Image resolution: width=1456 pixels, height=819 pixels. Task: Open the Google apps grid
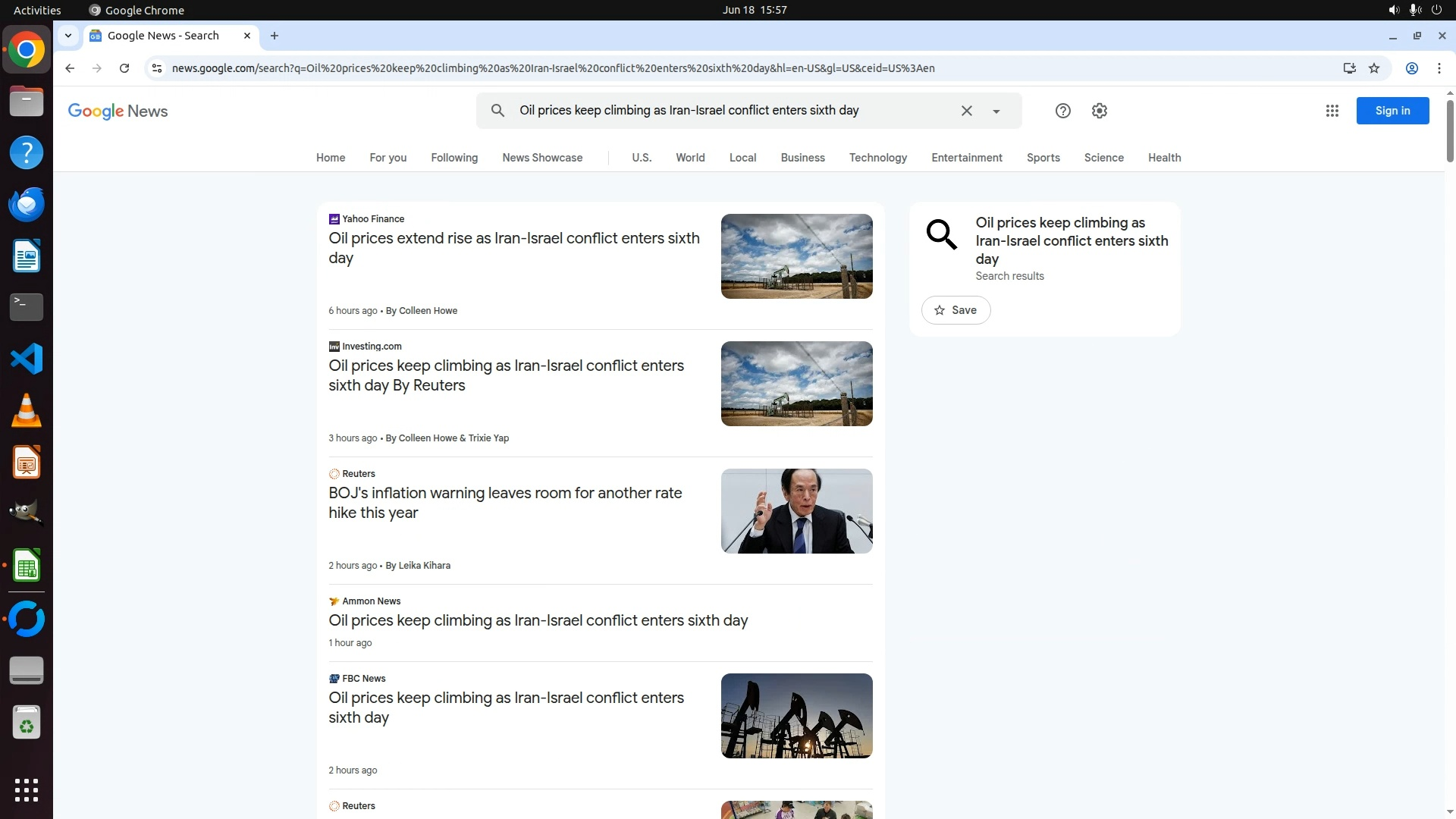[1332, 111]
